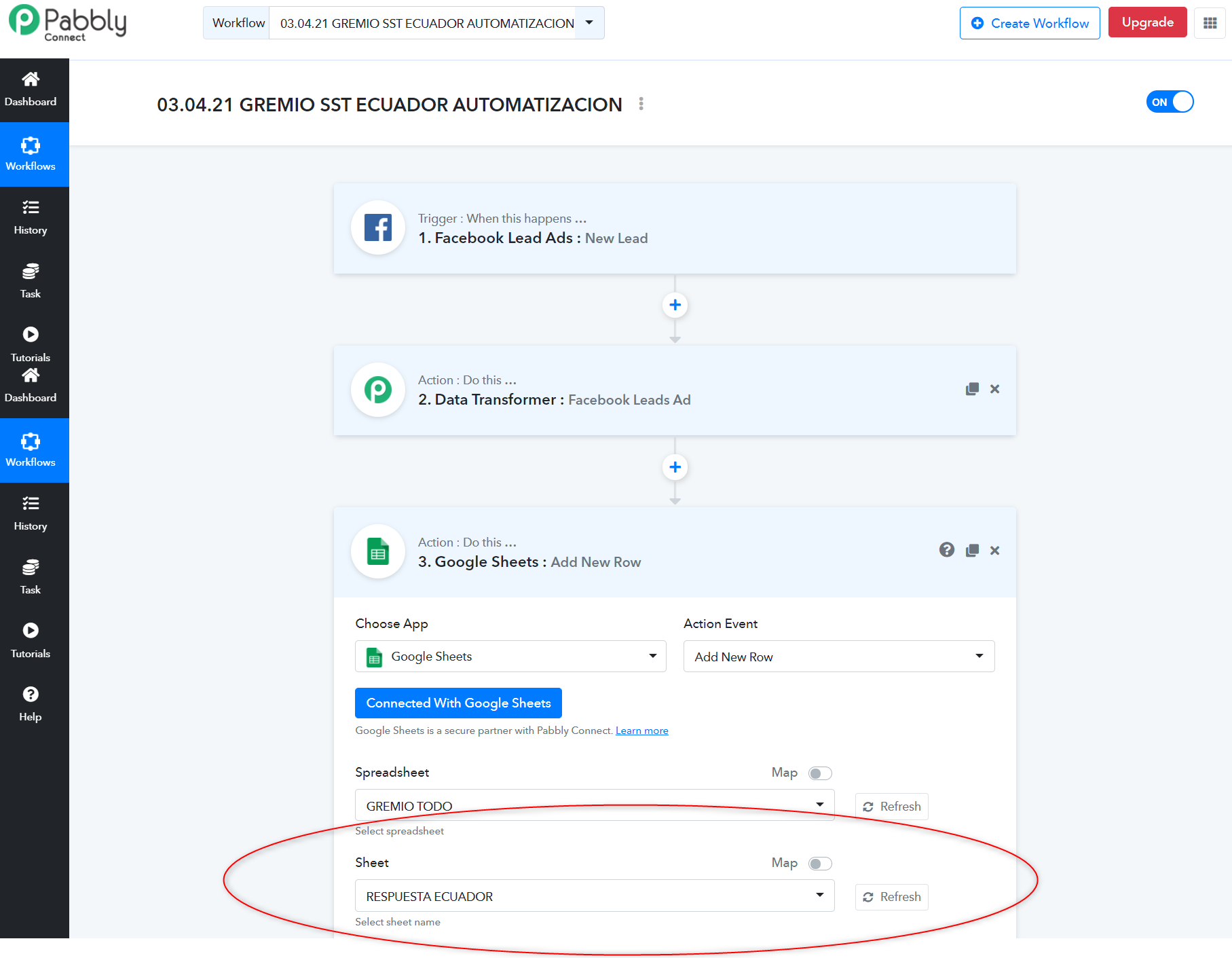This screenshot has height=958, width=1232.
Task: Delete the Data Transformer step
Action: 994,389
